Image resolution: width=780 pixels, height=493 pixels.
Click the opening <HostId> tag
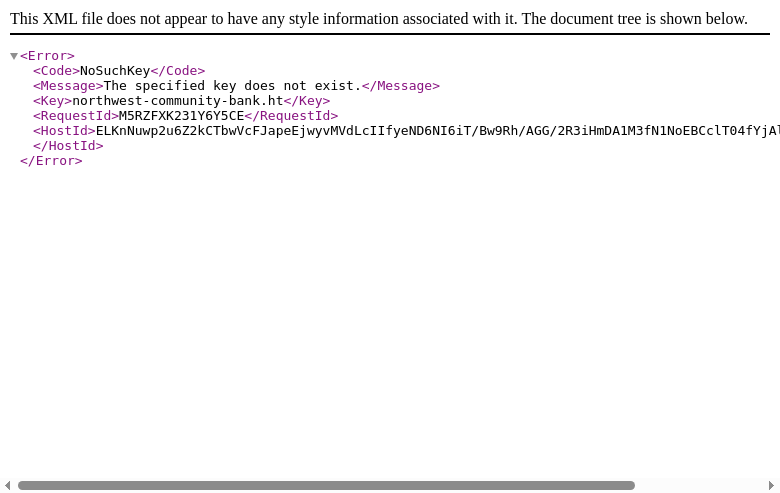(x=64, y=130)
